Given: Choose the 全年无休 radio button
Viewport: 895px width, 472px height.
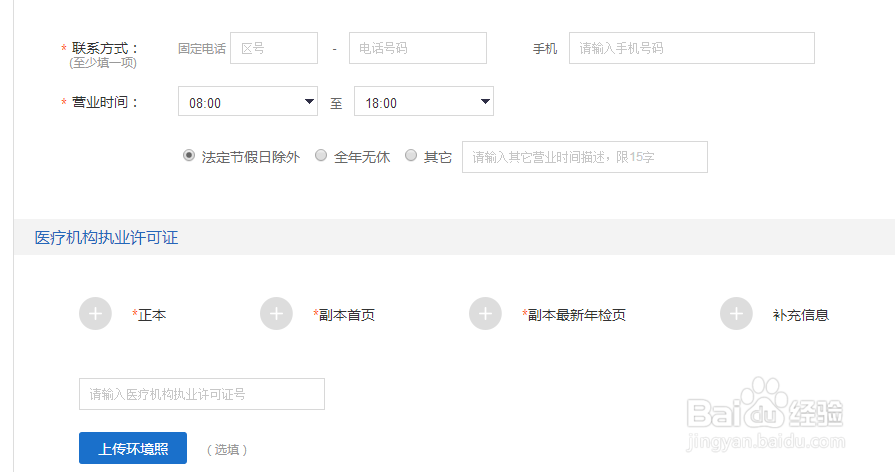Looking at the screenshot, I should (321, 155).
